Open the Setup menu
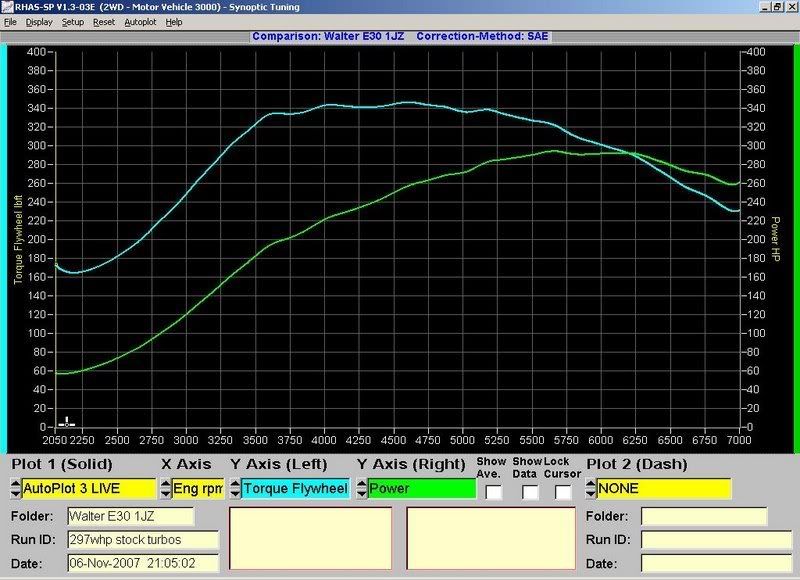 [73, 22]
